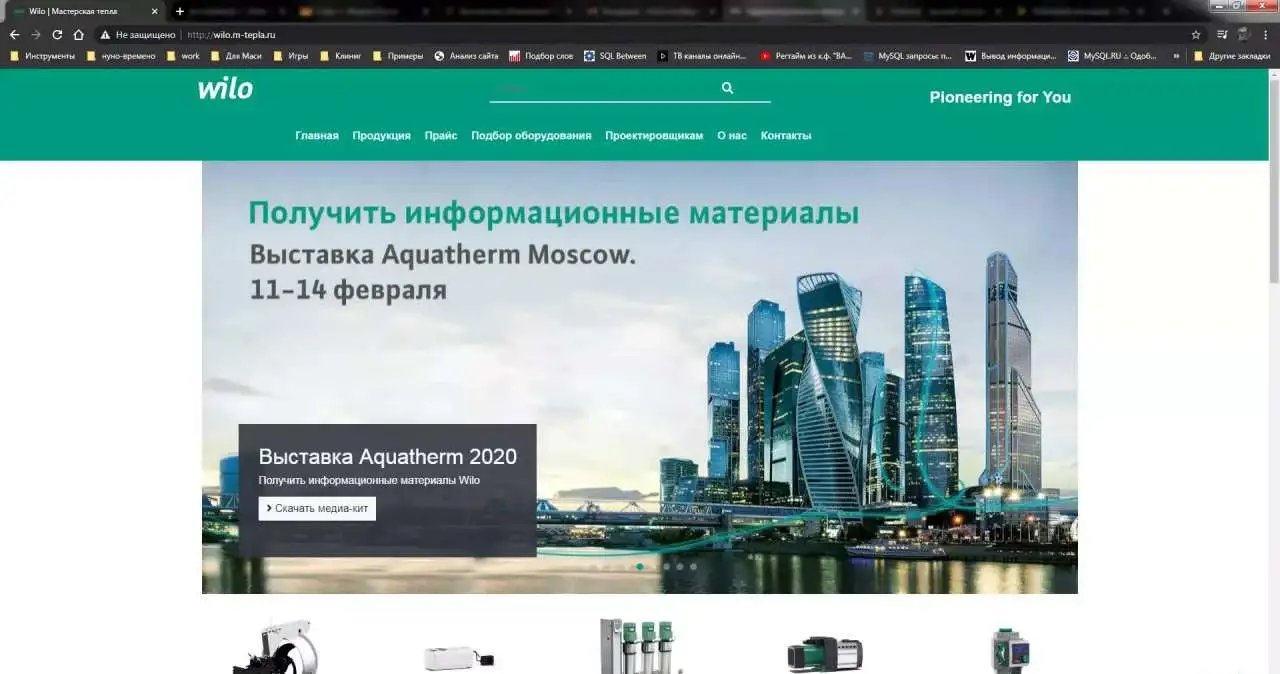Reload the page with the refresh icon
The width and height of the screenshot is (1280, 674).
[x=57, y=34]
